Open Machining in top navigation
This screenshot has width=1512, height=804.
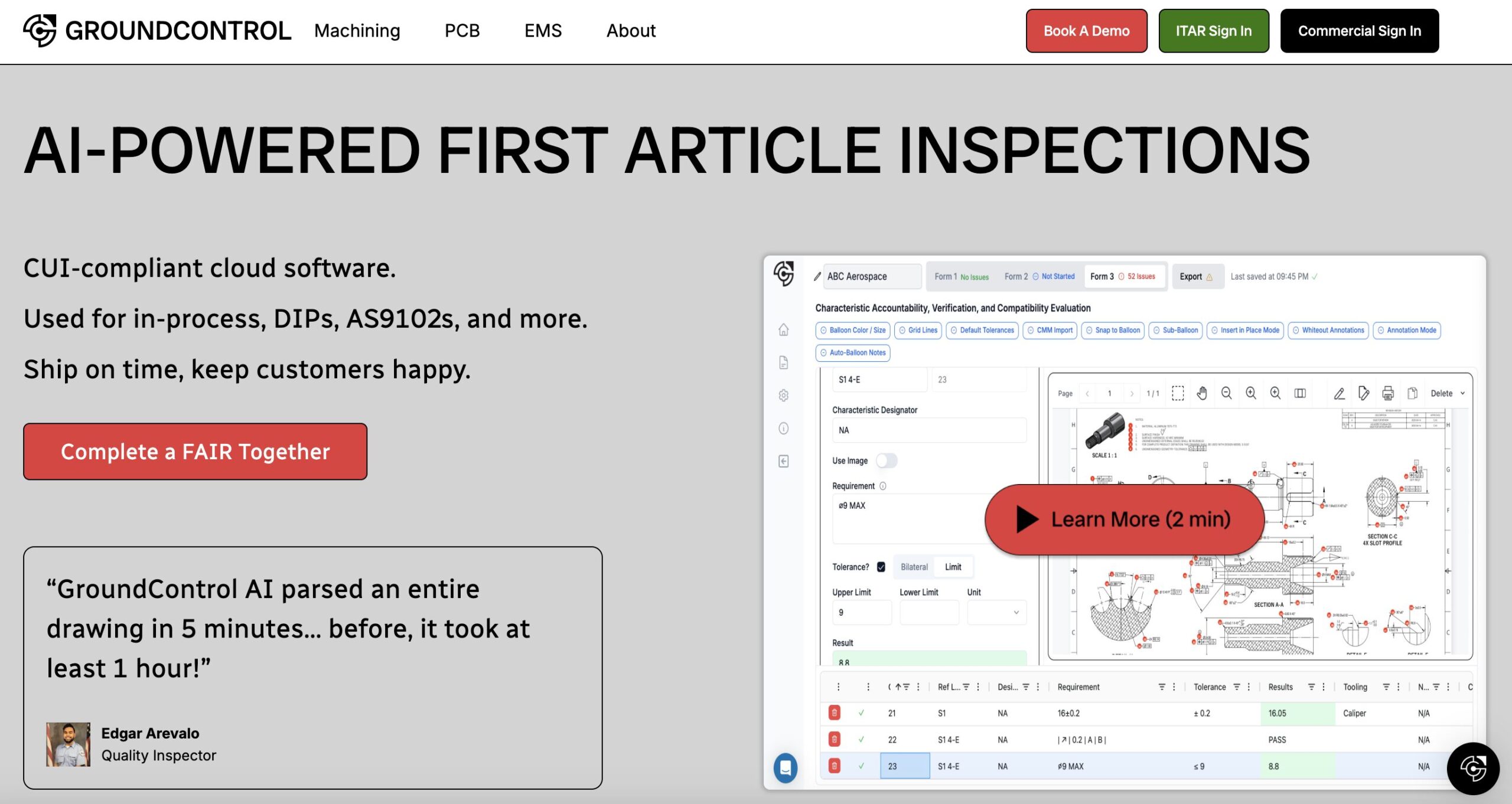pyautogui.click(x=357, y=31)
